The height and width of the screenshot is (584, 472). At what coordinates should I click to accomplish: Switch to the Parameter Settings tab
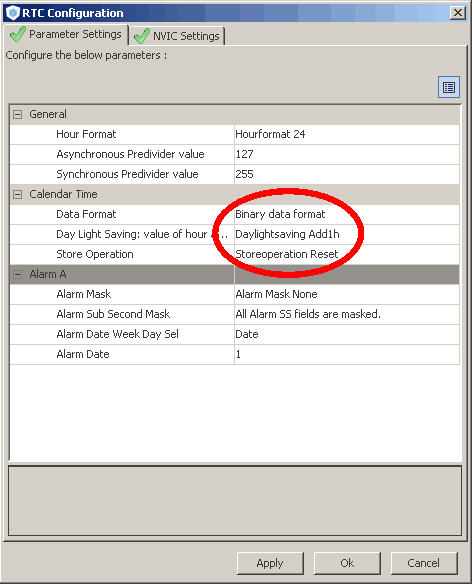pyautogui.click(x=66, y=35)
